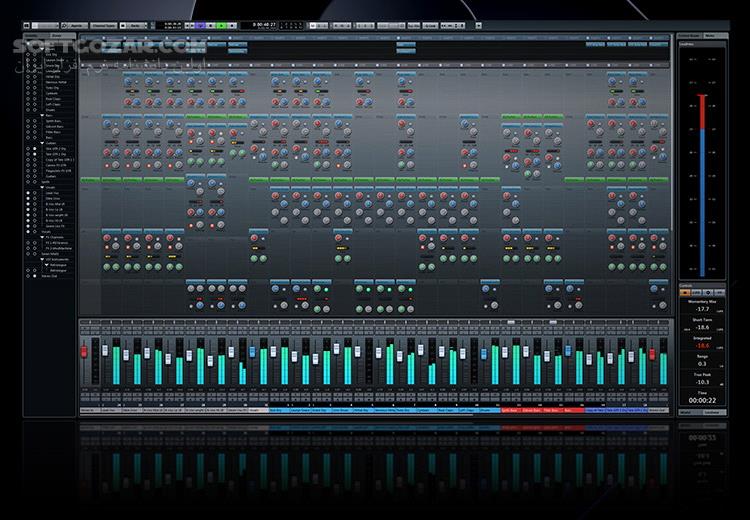Open the Channel Types filter button
Viewport: 750px width, 520px height.
(x=104, y=25)
